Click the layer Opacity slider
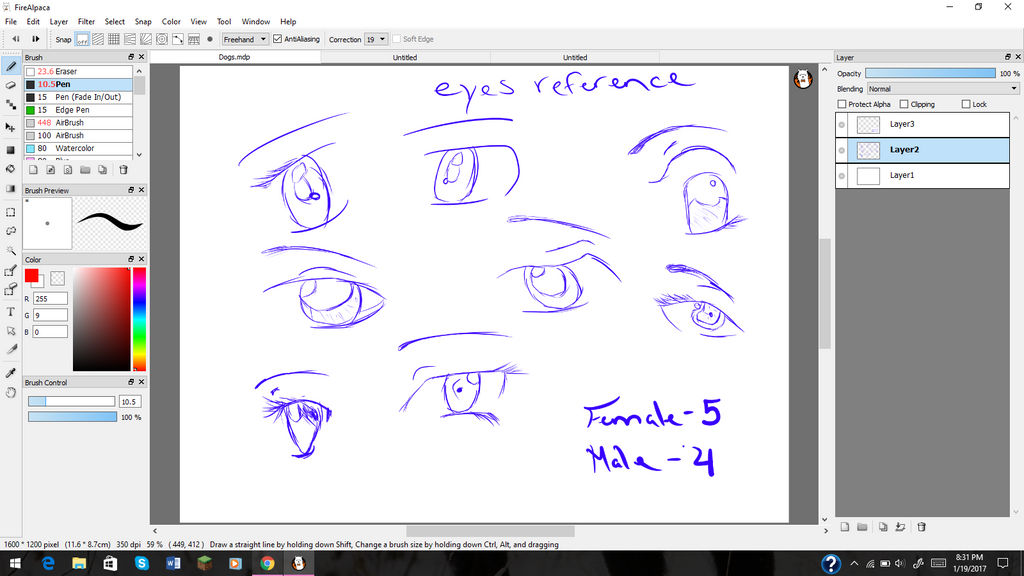The height and width of the screenshot is (576, 1024). tap(930, 73)
